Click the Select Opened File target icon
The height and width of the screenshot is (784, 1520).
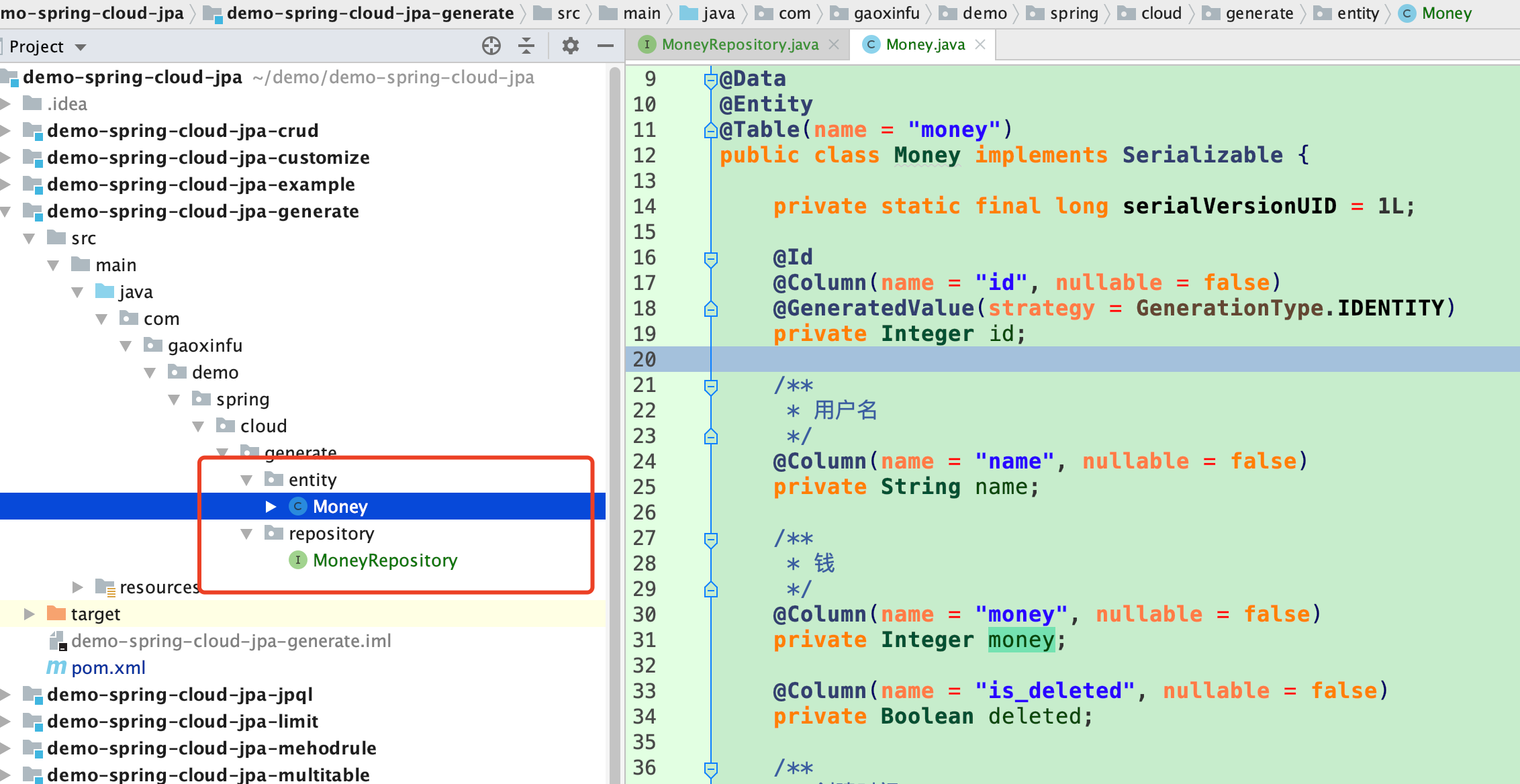[x=491, y=46]
